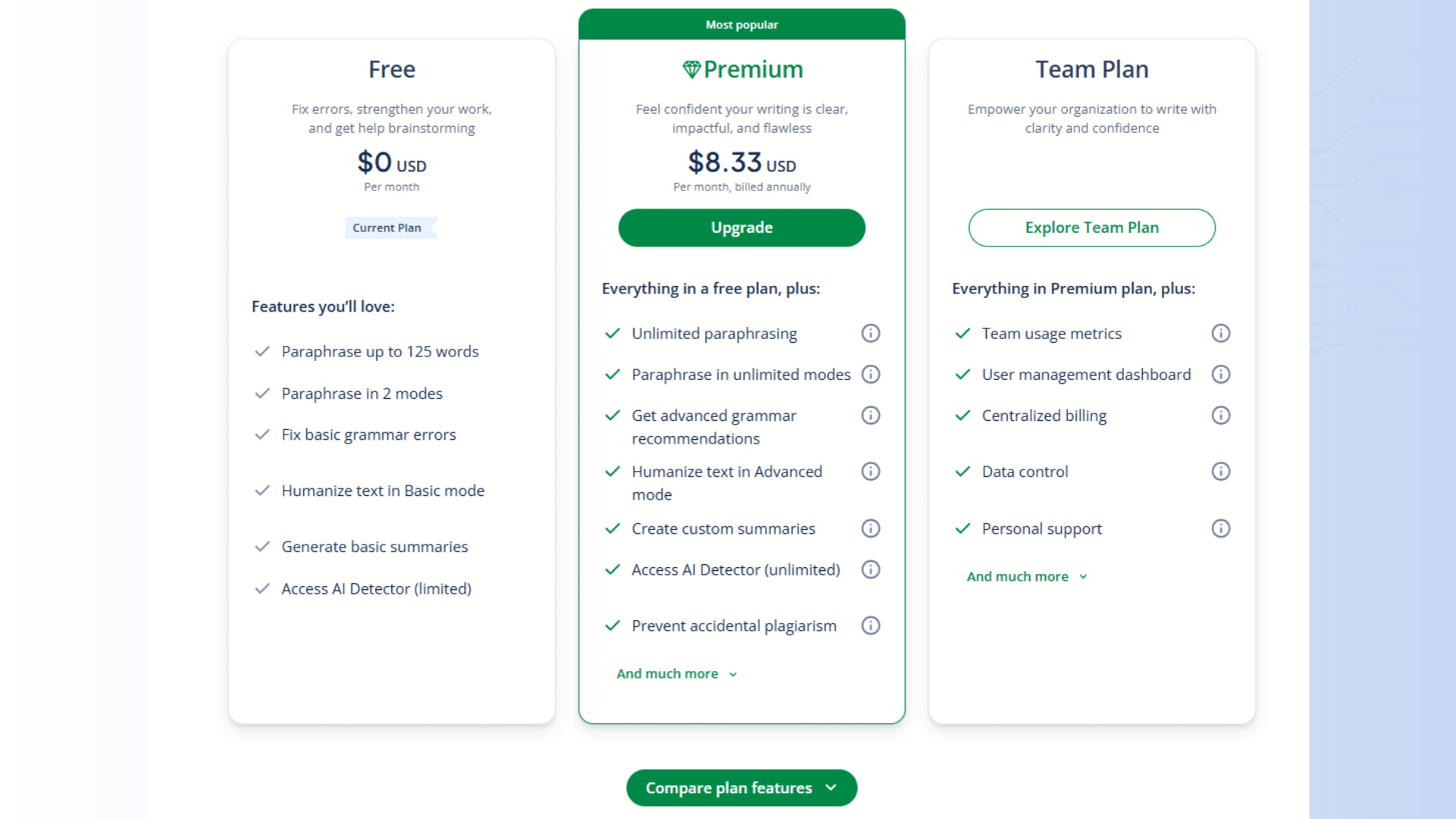The height and width of the screenshot is (819, 1456).
Task: Select the Most popular banner on Premium
Action: click(741, 24)
